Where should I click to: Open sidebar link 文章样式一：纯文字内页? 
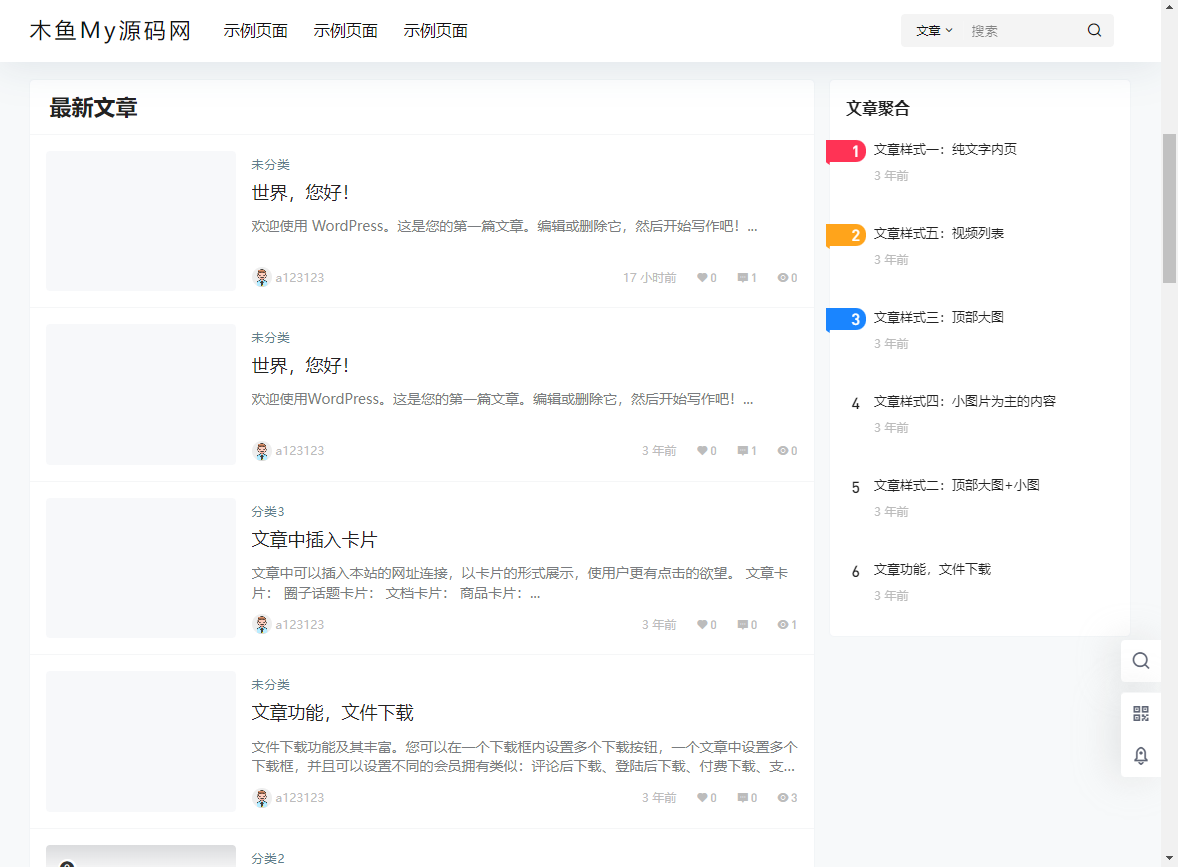(x=945, y=150)
